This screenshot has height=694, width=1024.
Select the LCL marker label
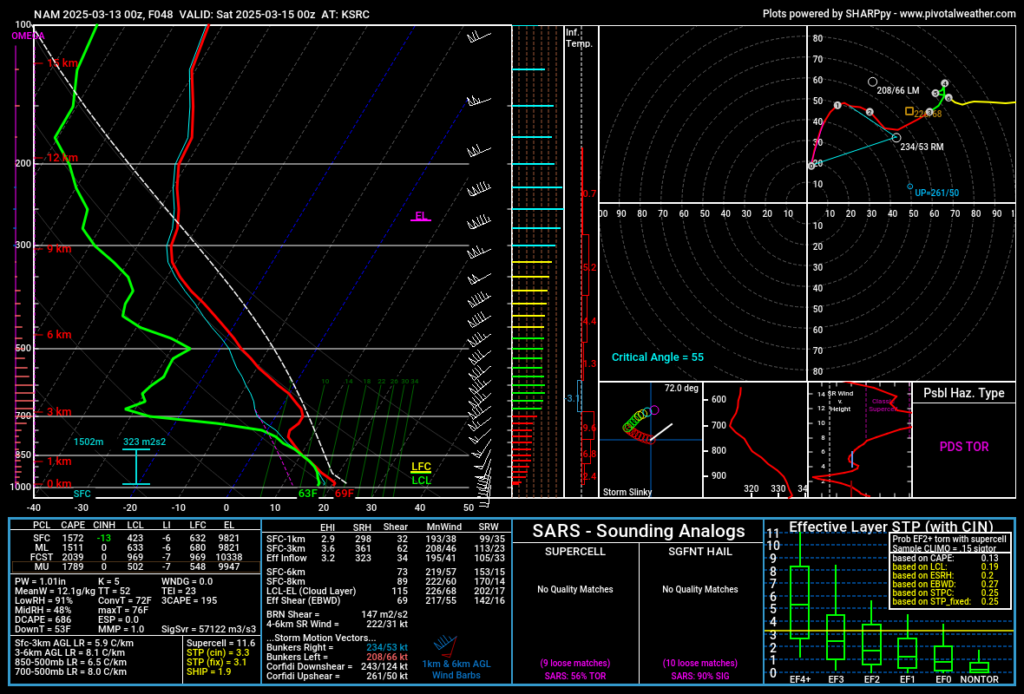click(420, 478)
